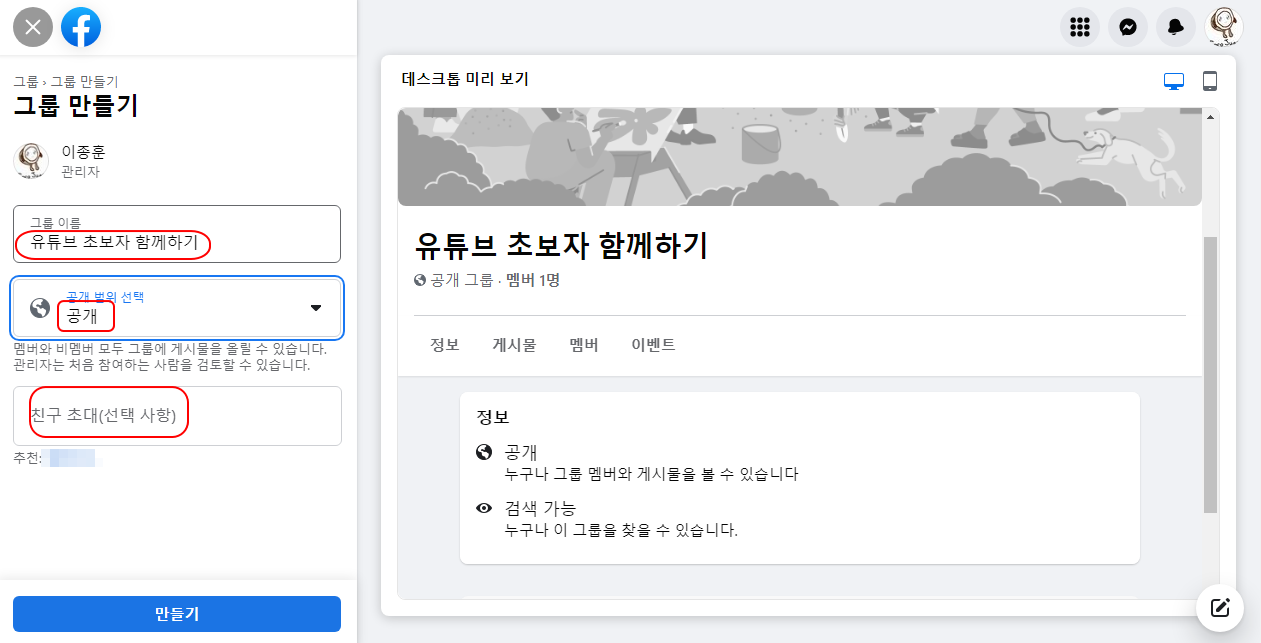Click the 친구 초대 input field
This screenshot has width=1261, height=643.
pos(177,416)
